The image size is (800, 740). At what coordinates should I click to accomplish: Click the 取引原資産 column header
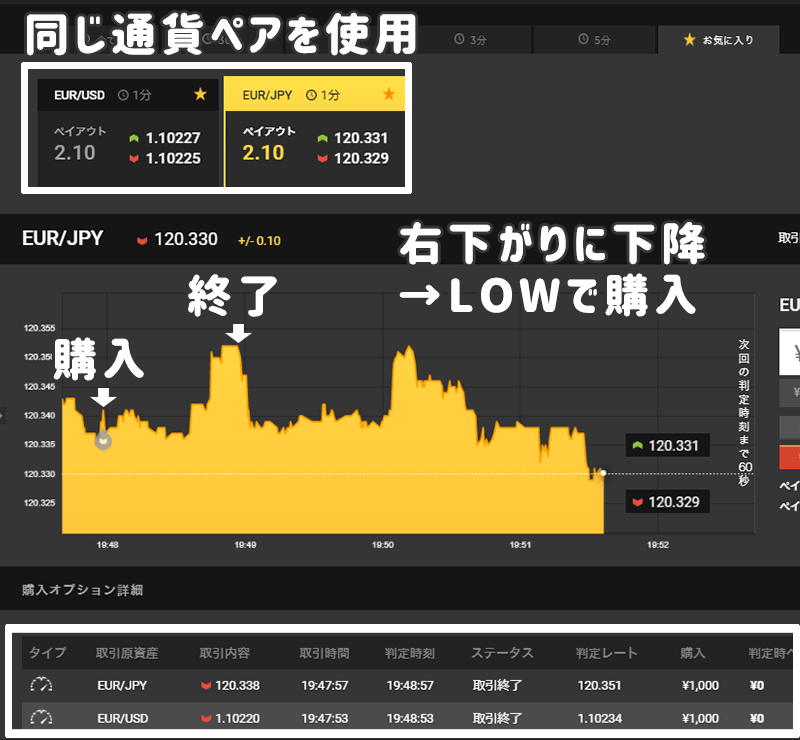tap(127, 653)
